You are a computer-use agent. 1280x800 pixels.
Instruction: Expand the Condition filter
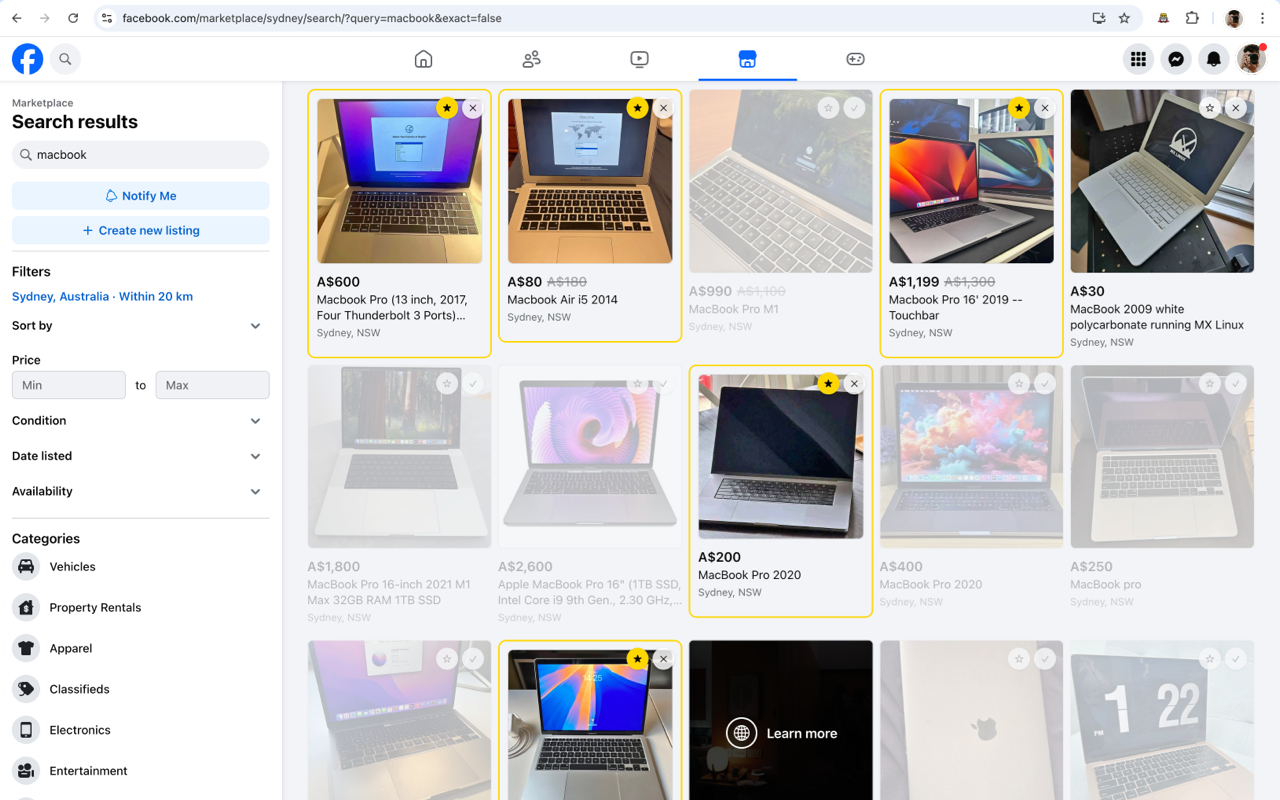[x=141, y=421]
